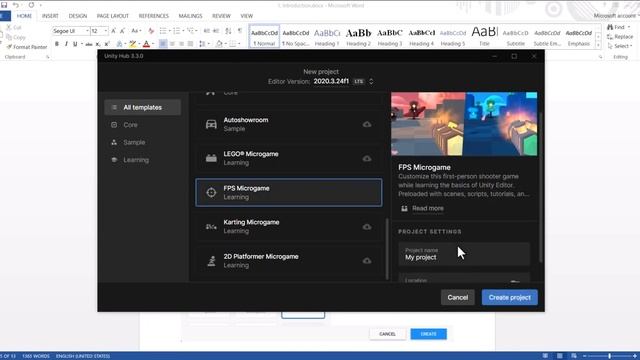Expand the Word styles gallery
The width and height of the screenshot is (640, 360).
click(x=598, y=46)
